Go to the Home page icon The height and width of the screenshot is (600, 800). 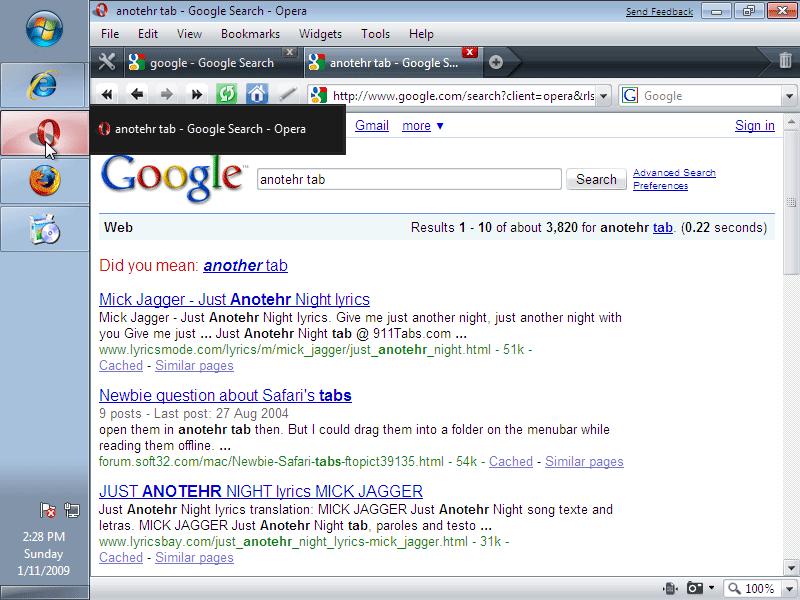pyautogui.click(x=257, y=95)
